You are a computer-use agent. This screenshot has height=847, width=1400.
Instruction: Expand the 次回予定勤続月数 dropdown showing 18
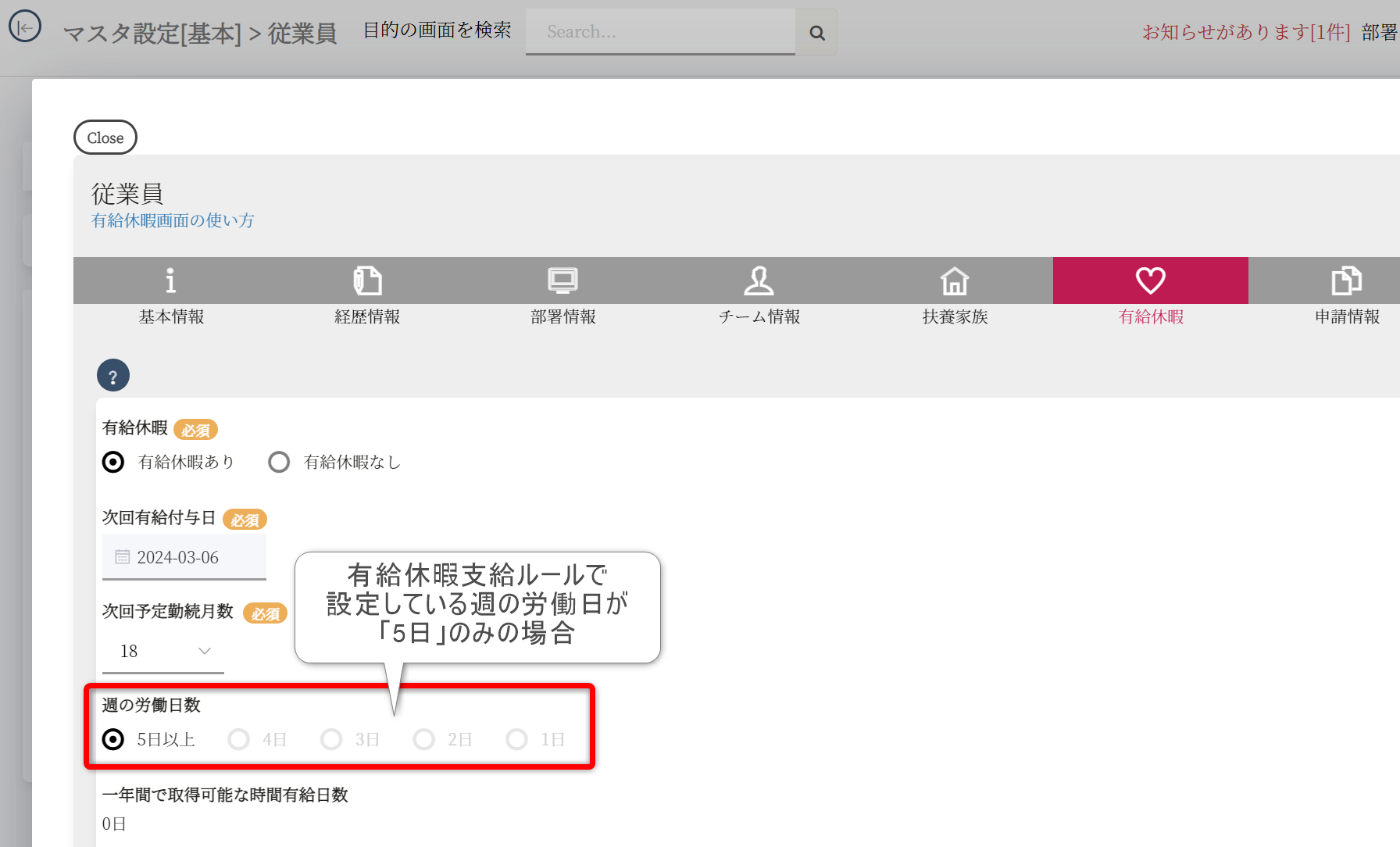[163, 652]
